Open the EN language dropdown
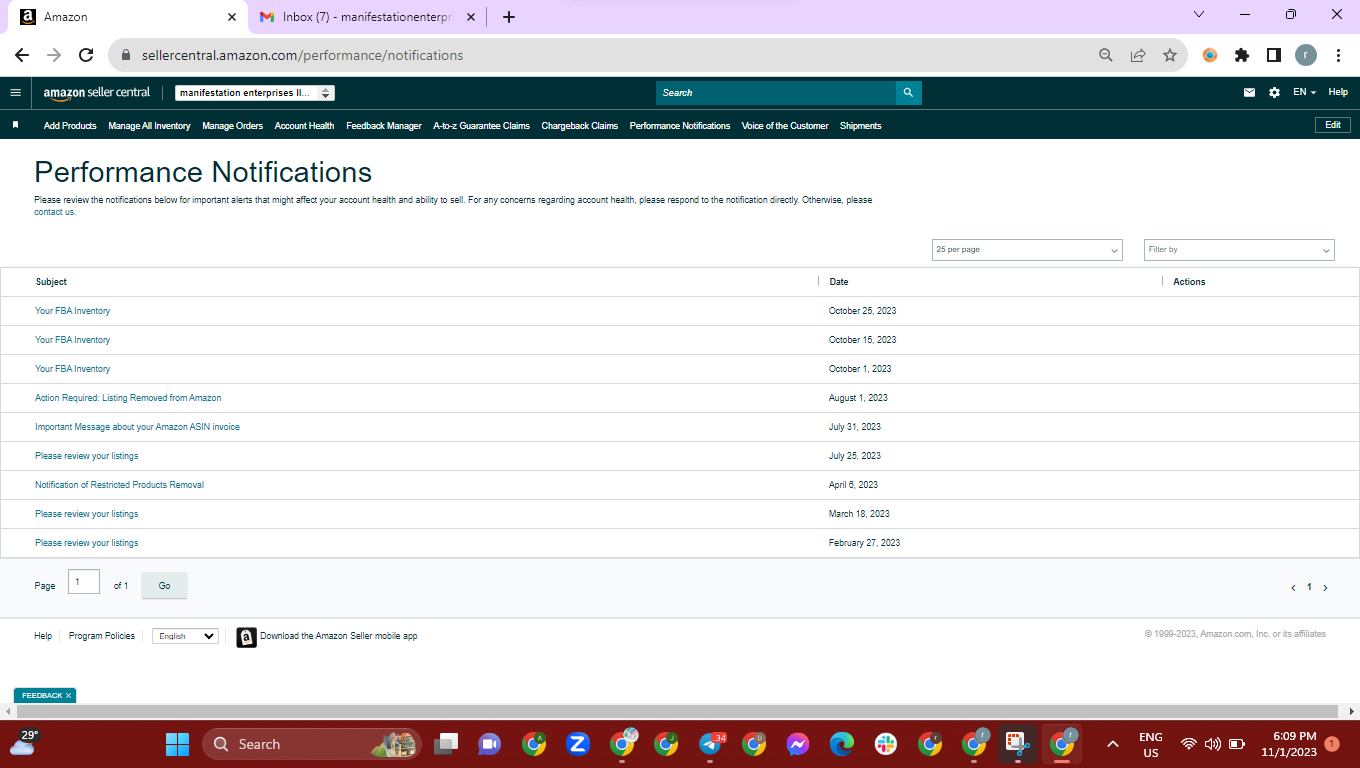This screenshot has height=768, width=1360. pyautogui.click(x=1304, y=93)
